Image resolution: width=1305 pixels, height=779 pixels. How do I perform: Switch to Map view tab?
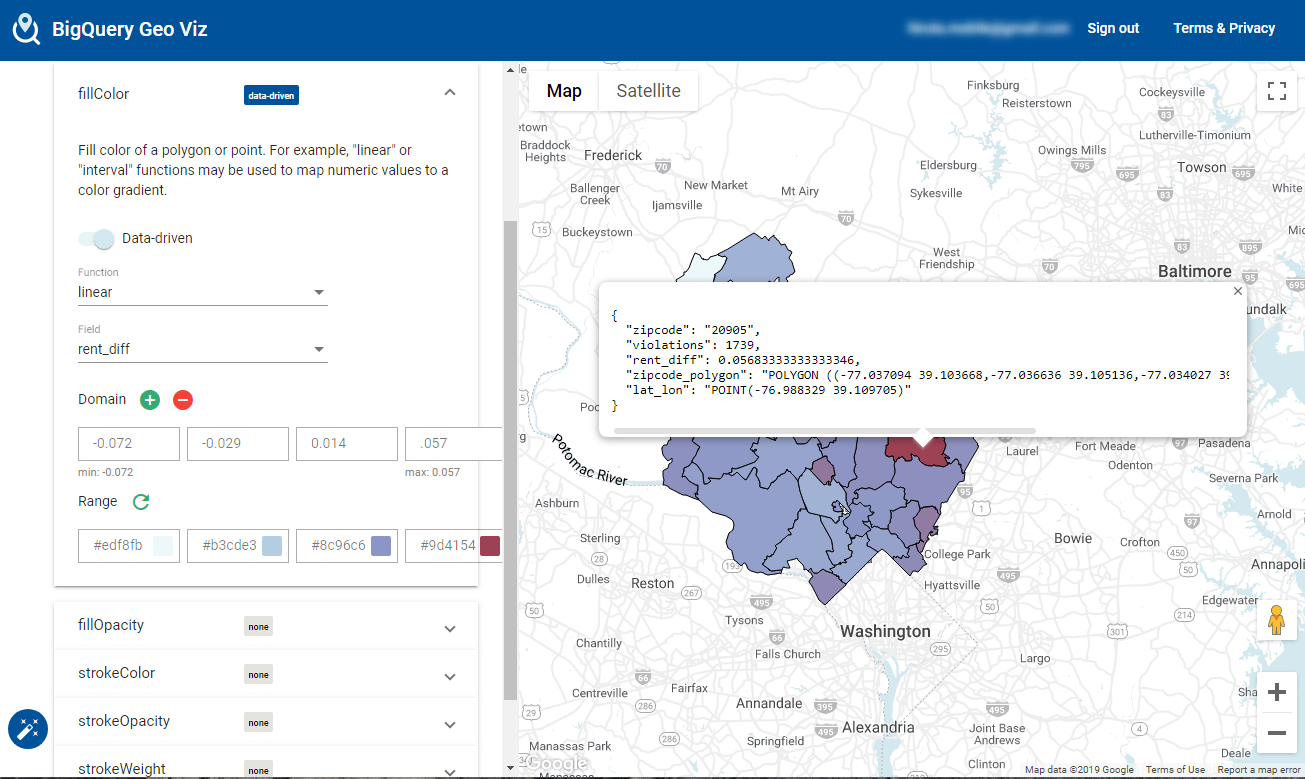click(564, 91)
